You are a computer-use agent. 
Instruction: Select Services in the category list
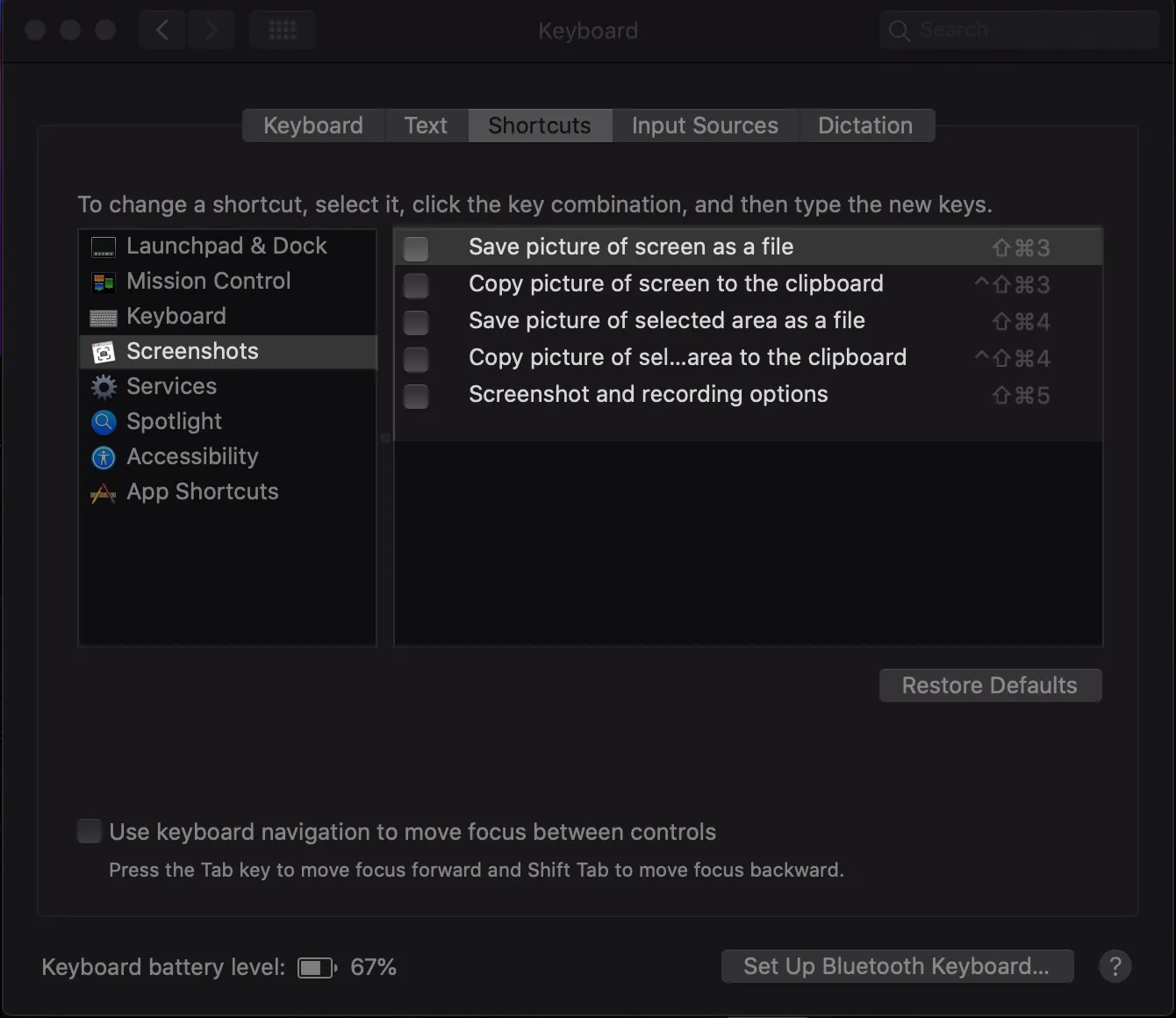[227, 387]
